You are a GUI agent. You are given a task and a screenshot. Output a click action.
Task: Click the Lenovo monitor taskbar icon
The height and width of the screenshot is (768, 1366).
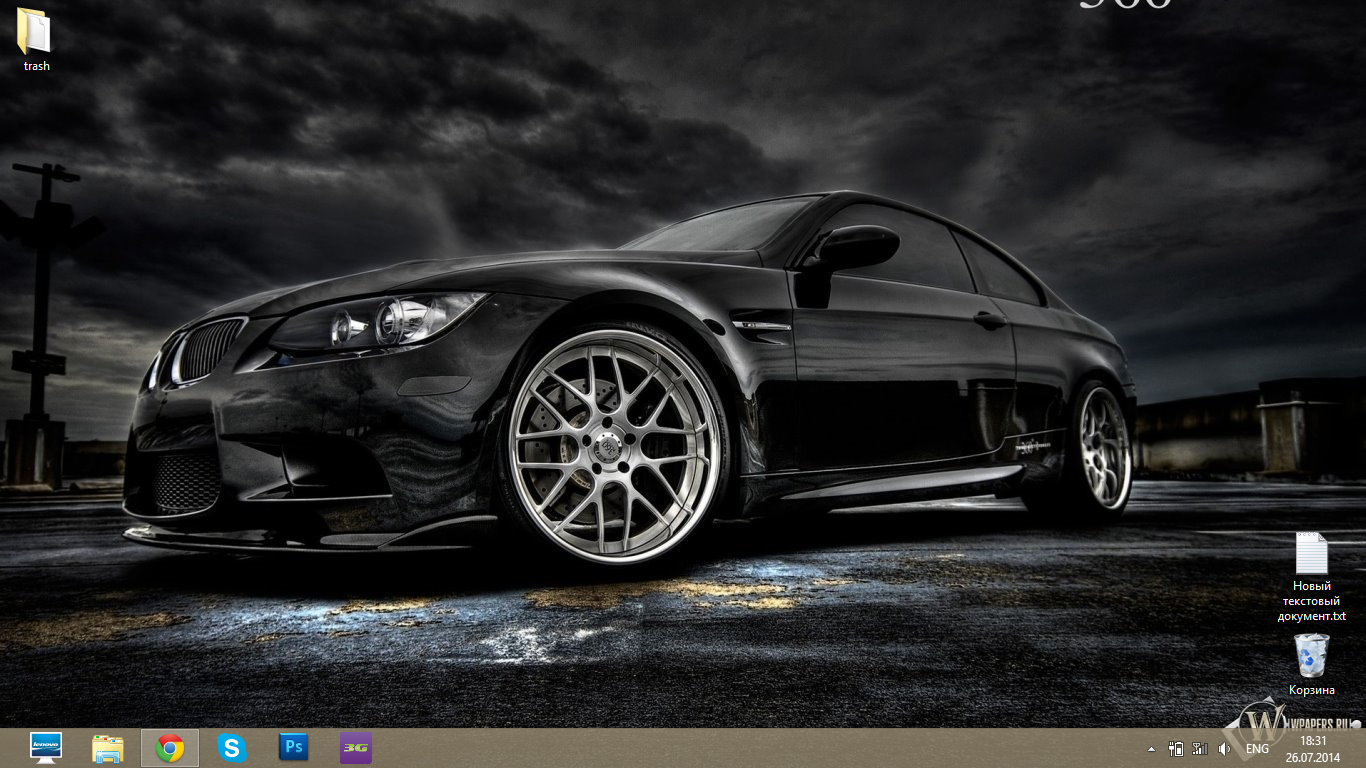coord(45,747)
